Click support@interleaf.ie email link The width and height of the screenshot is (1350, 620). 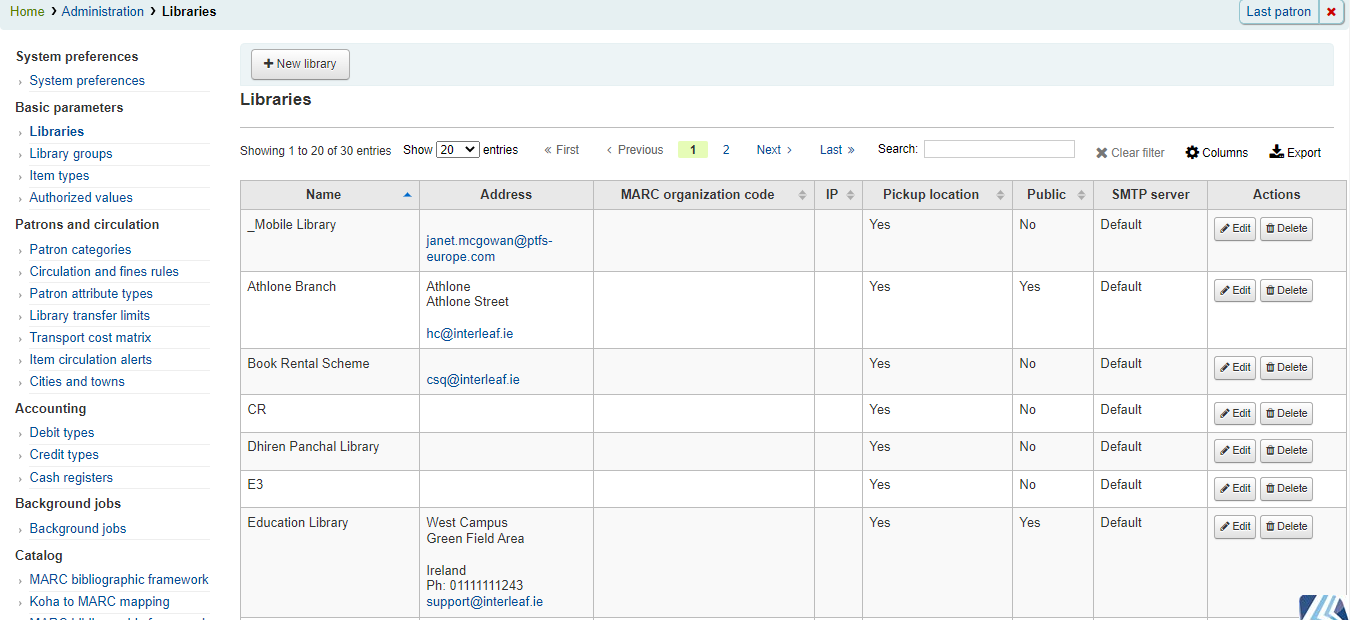(x=485, y=602)
